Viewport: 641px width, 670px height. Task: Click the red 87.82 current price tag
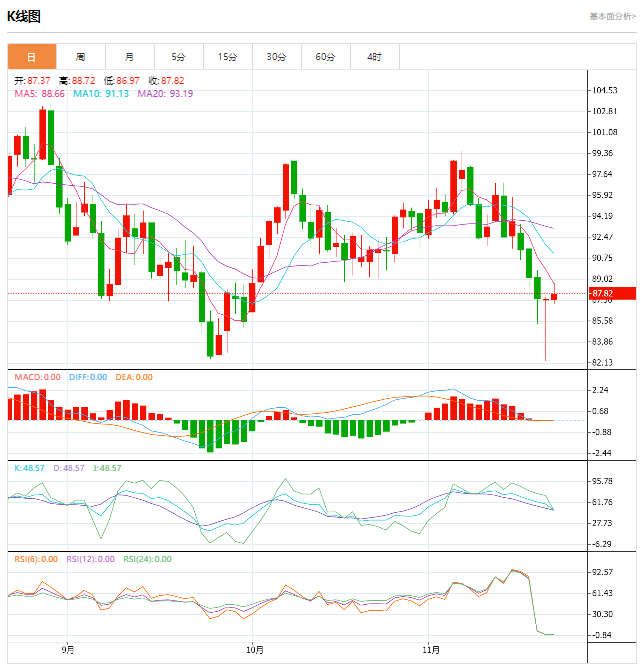click(x=612, y=294)
